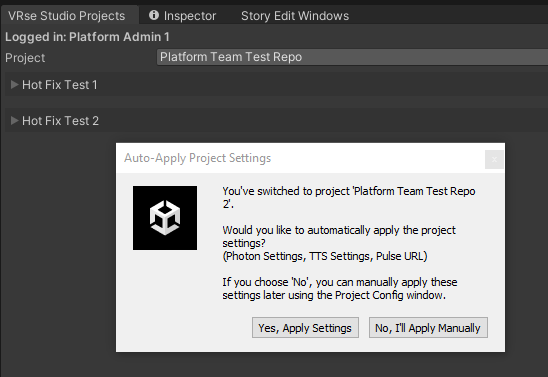Expand the Hot Fix Test 1 foldout arrow
This screenshot has width=548, height=377.
(14, 85)
